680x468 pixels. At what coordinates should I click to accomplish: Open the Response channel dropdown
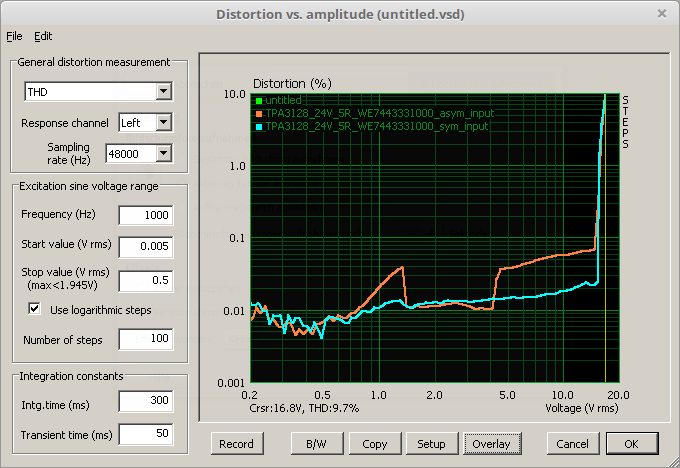(164, 123)
